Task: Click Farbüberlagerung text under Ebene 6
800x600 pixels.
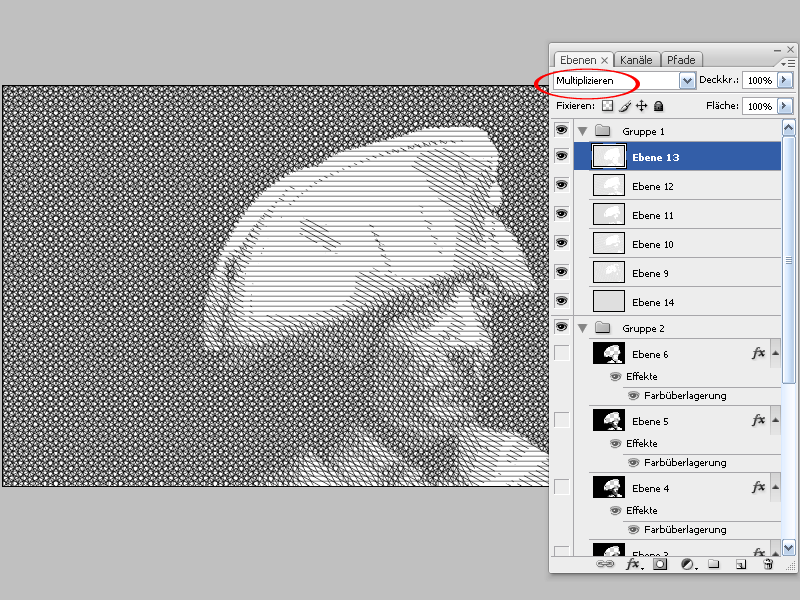Action: [685, 395]
